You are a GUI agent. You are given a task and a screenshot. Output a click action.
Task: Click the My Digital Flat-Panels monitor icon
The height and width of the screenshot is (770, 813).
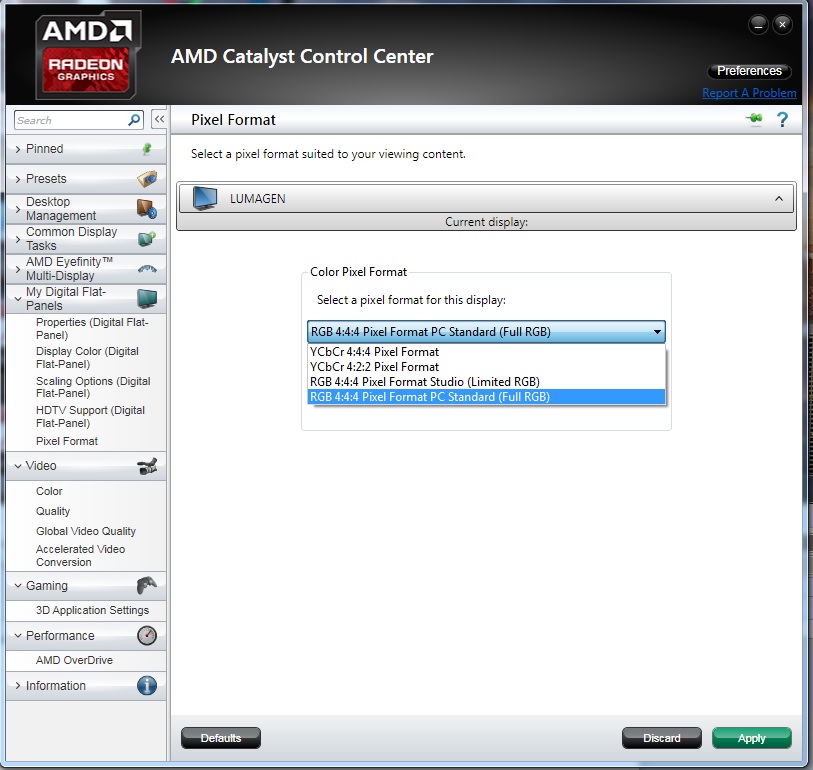[x=147, y=298]
